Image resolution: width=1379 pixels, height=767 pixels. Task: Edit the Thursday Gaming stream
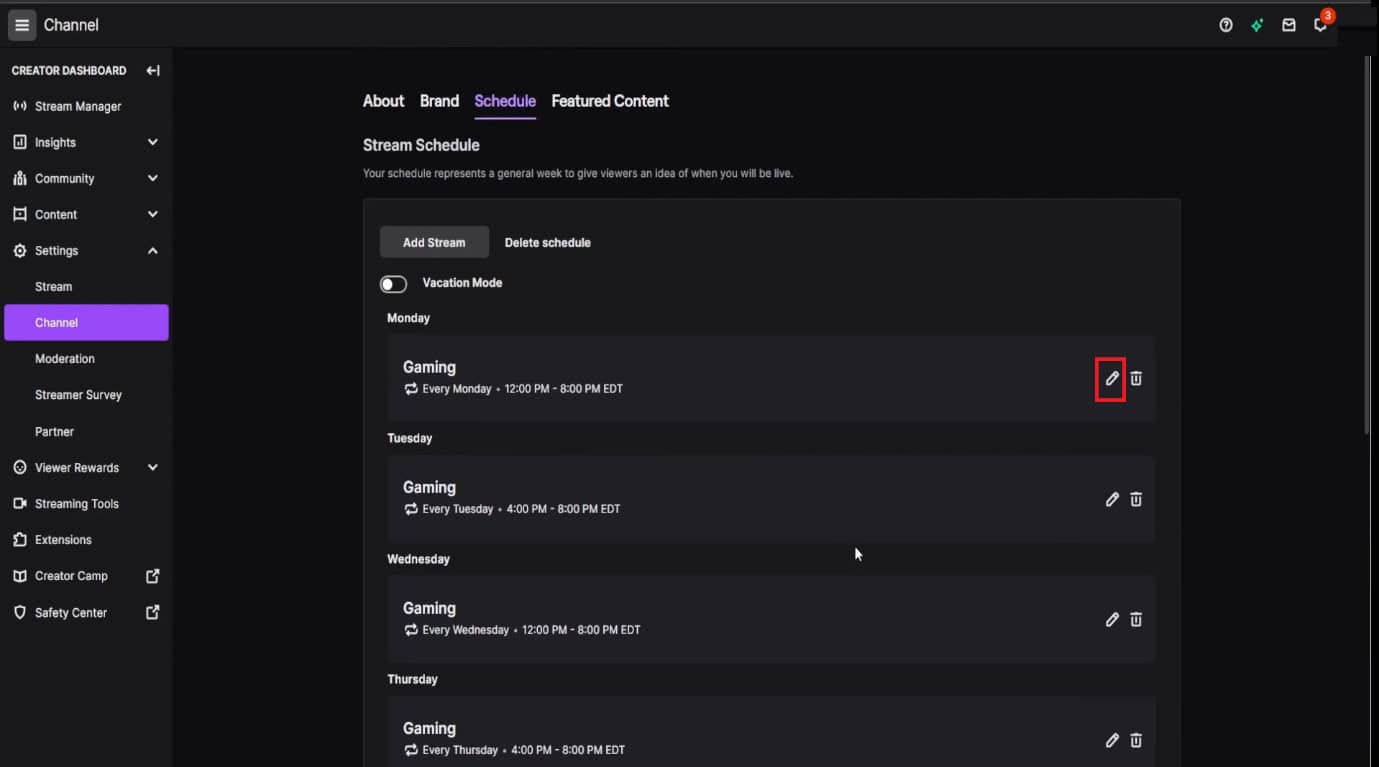(1112, 741)
